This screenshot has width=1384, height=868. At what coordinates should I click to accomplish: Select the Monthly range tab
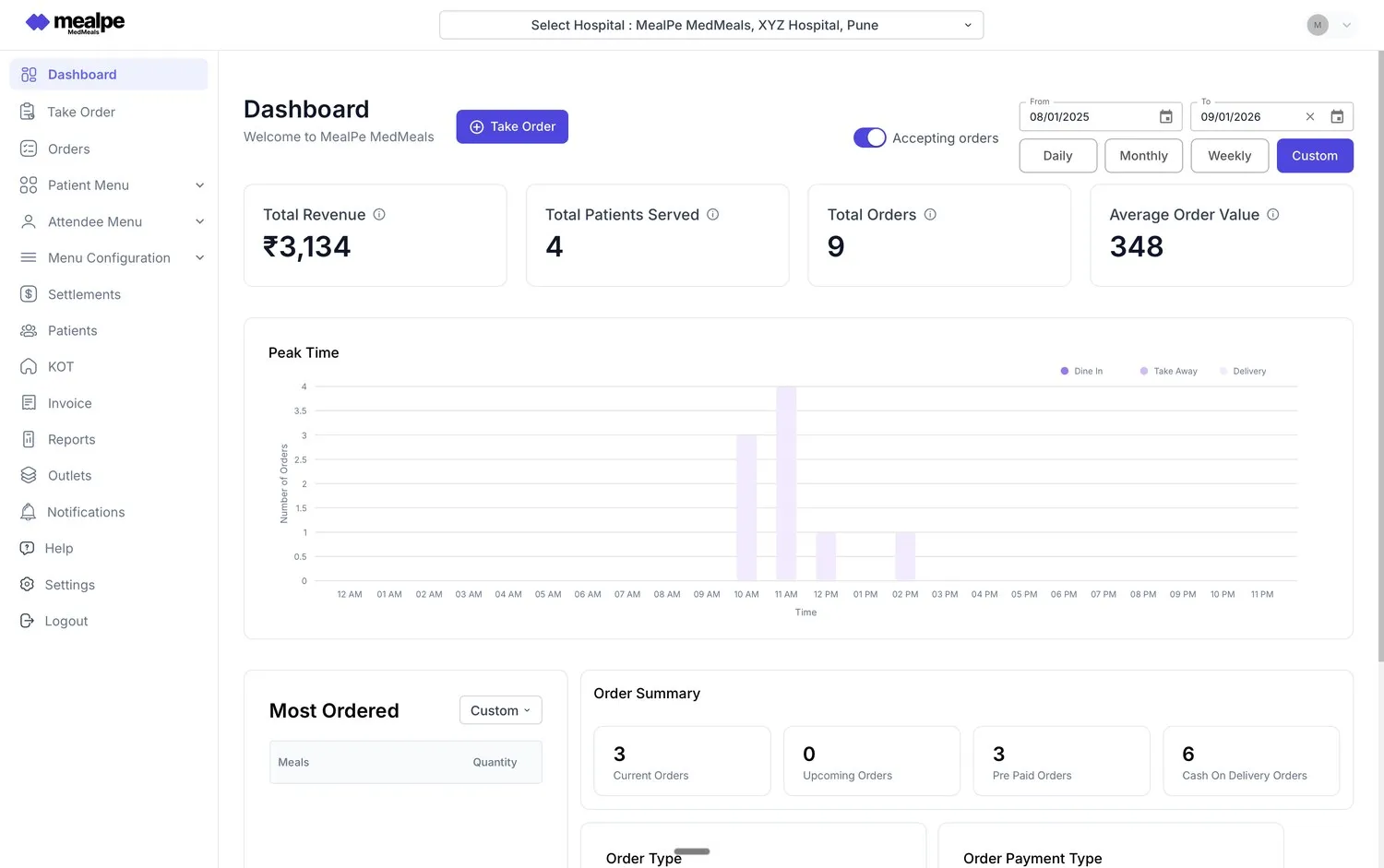coord(1144,156)
